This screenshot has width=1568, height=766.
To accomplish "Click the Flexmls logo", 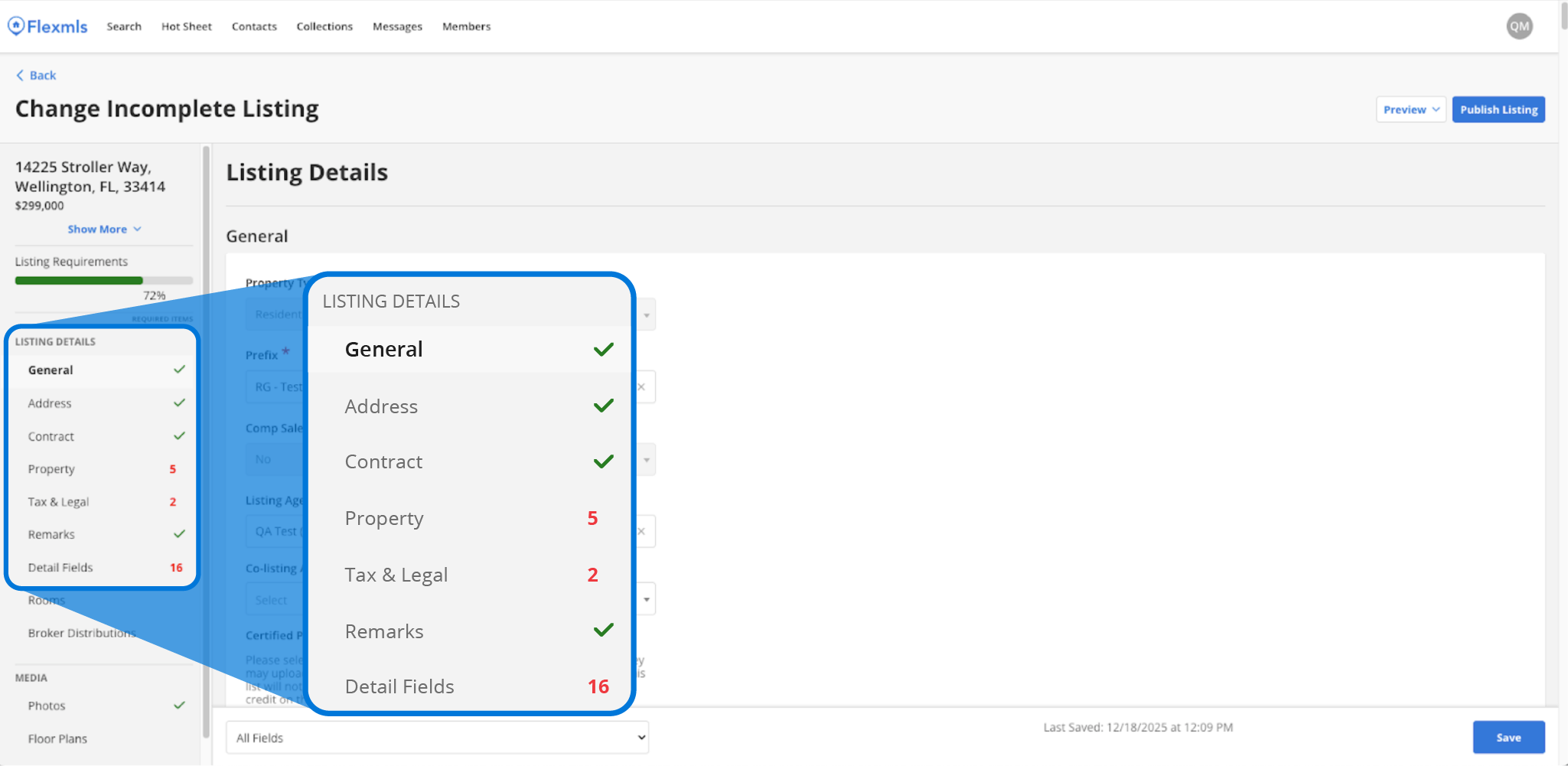I will pos(47,26).
